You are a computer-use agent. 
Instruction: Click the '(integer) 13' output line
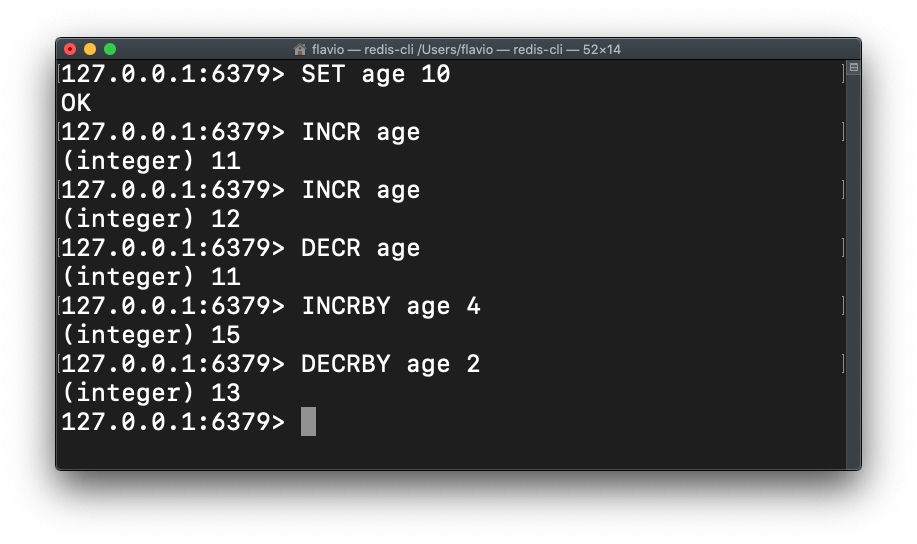point(150,393)
